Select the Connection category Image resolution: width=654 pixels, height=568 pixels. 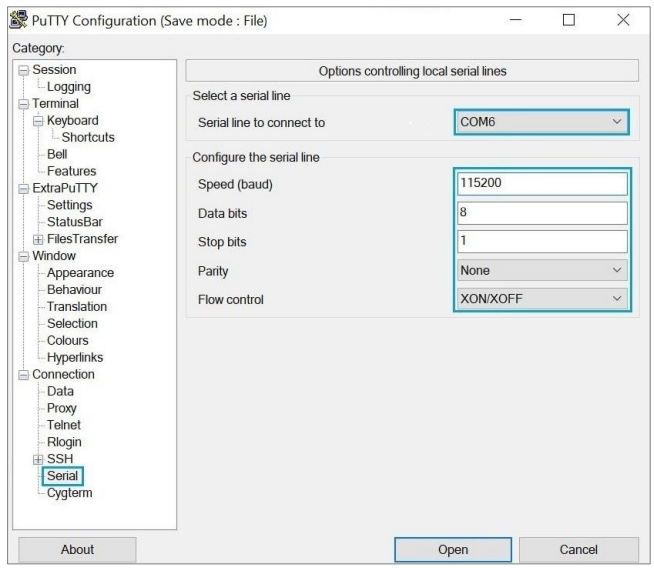(63, 374)
